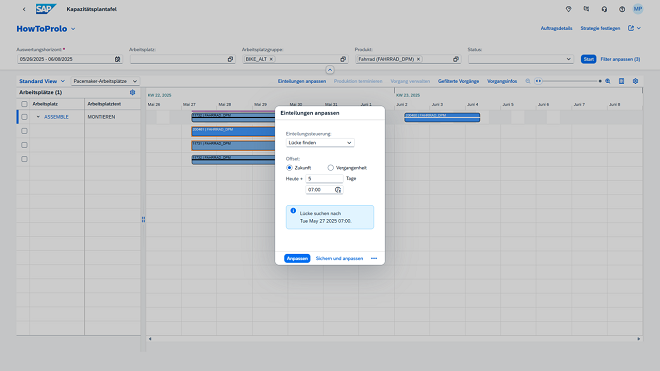Click the zoom in magnifier icon
This screenshot has width=660, height=371.
[x=608, y=81]
